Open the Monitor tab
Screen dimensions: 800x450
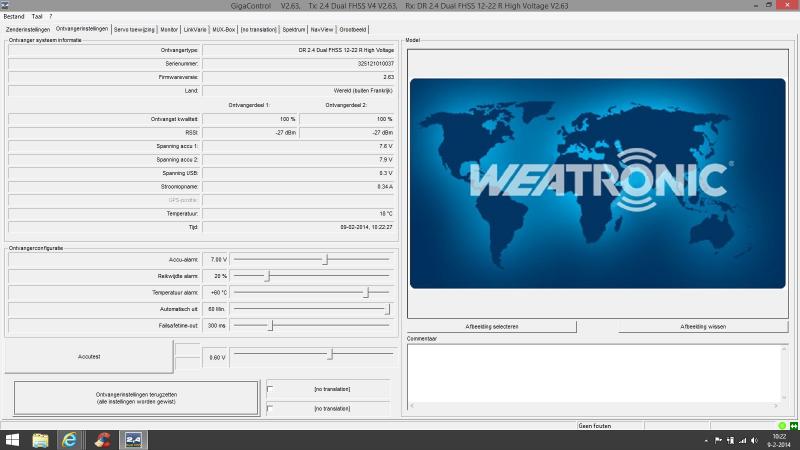(x=169, y=30)
